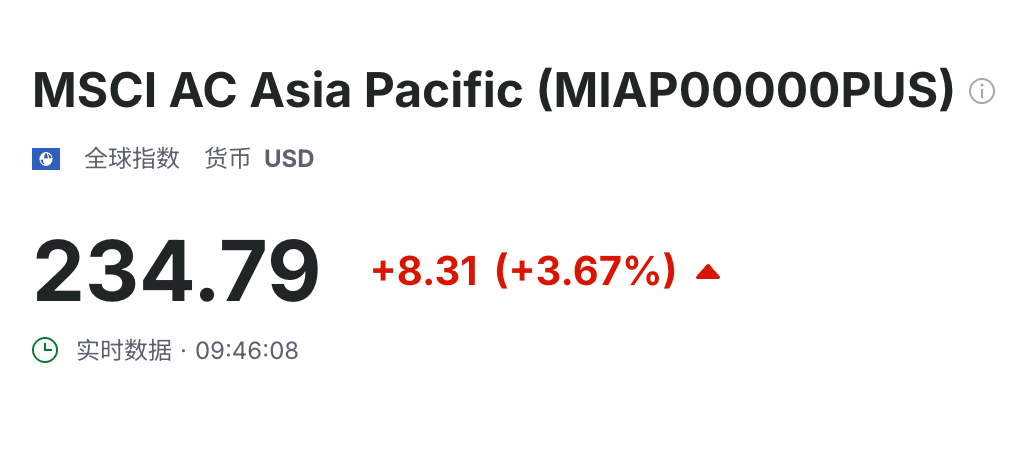Click the dot separator before the timestamp
This screenshot has width=1032, height=462.
(x=183, y=351)
